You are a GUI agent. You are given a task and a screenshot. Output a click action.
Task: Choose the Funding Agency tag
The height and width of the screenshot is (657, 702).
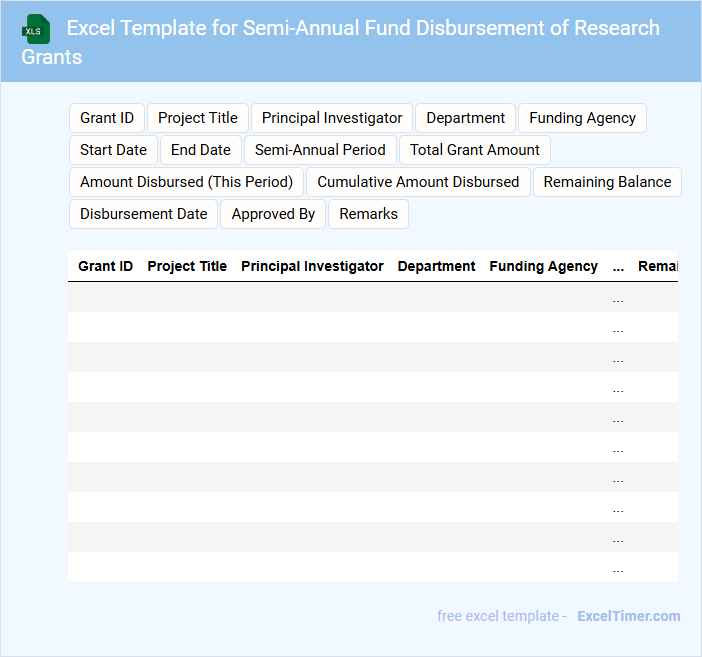pos(582,118)
